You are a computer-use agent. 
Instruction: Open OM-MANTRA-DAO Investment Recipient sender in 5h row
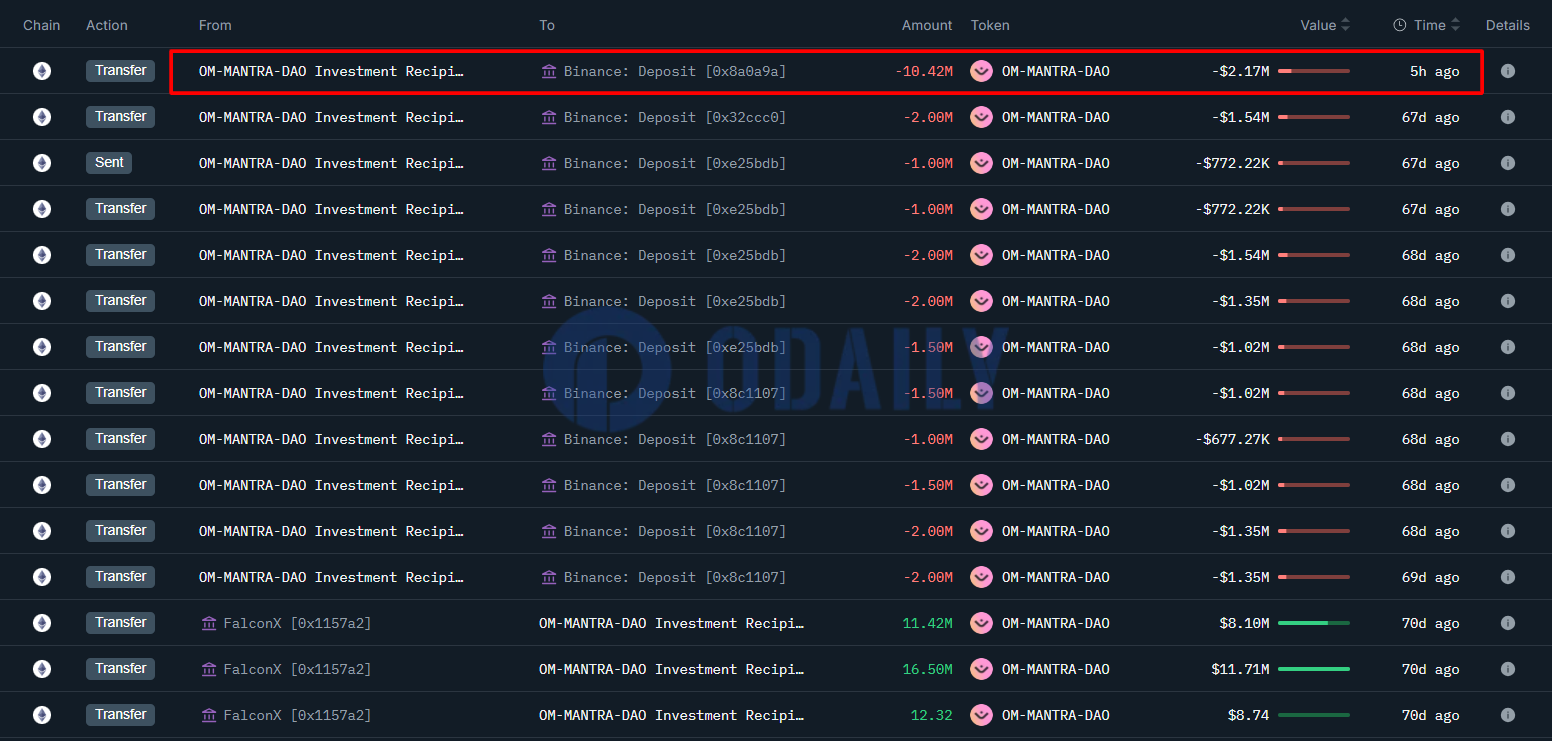point(331,71)
